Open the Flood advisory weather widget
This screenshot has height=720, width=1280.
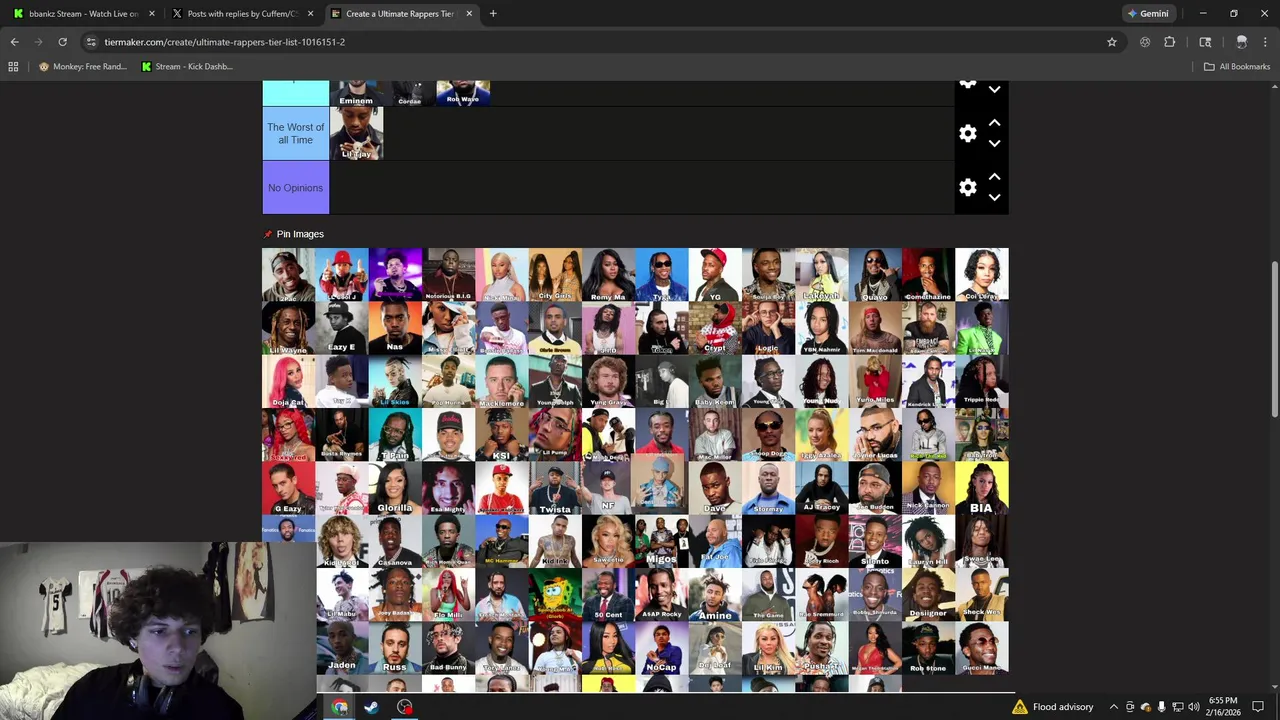coord(1052,707)
